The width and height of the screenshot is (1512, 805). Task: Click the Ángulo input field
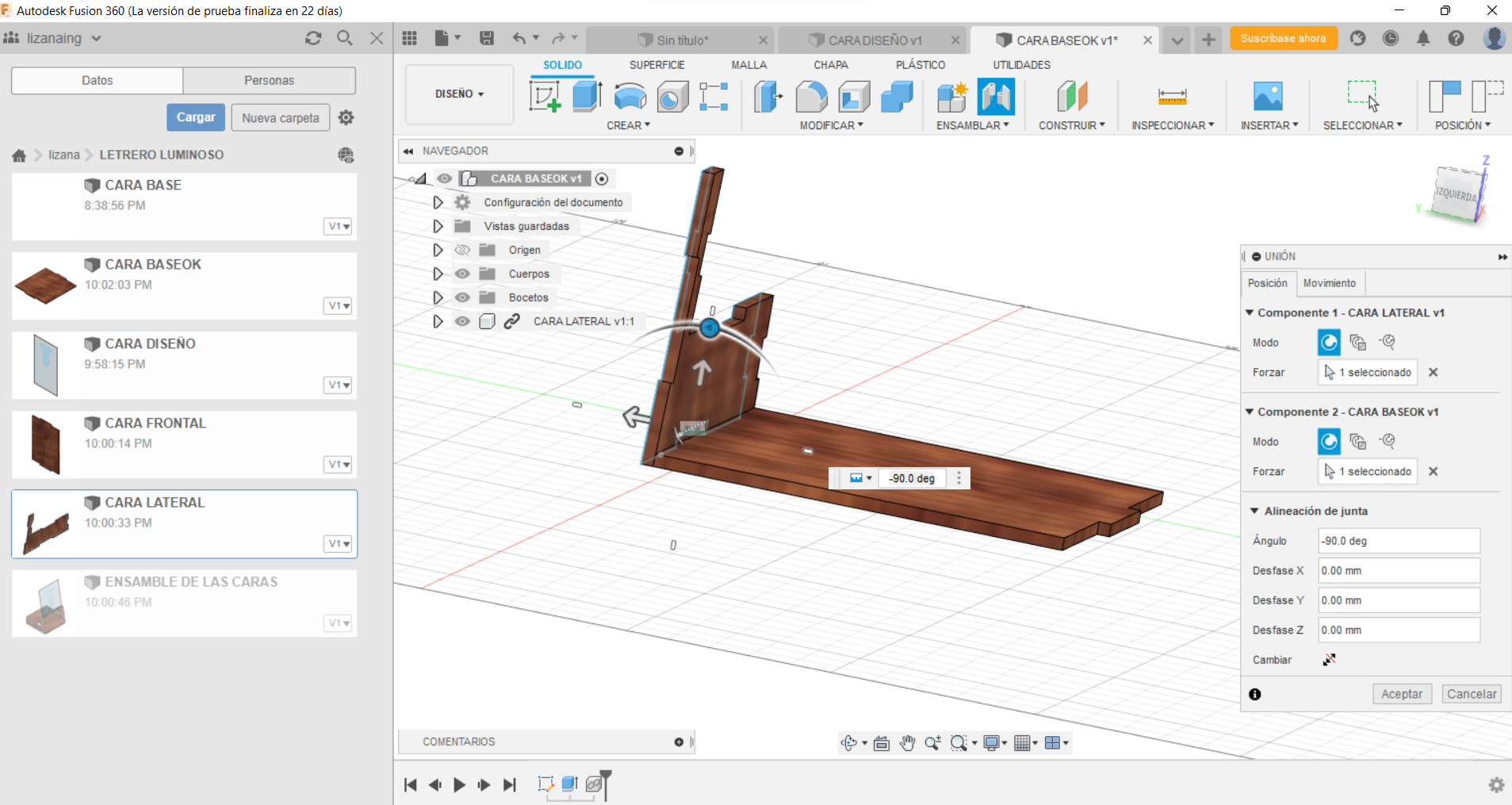pyautogui.click(x=1399, y=541)
